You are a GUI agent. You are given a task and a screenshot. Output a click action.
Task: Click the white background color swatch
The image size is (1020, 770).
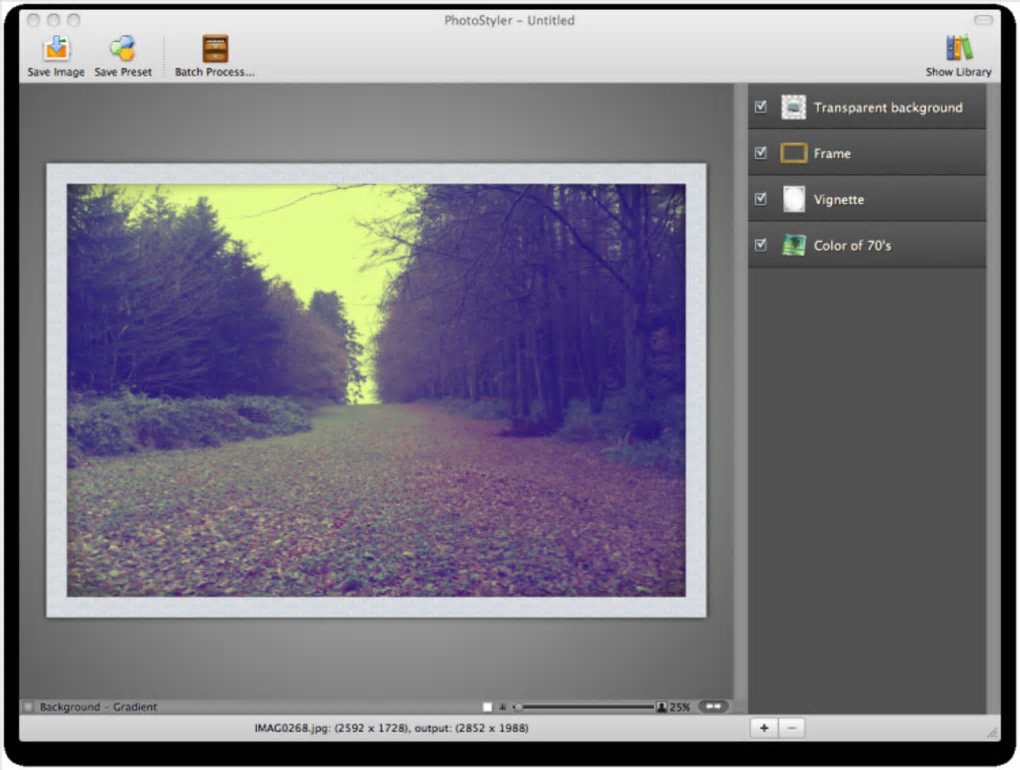click(487, 707)
